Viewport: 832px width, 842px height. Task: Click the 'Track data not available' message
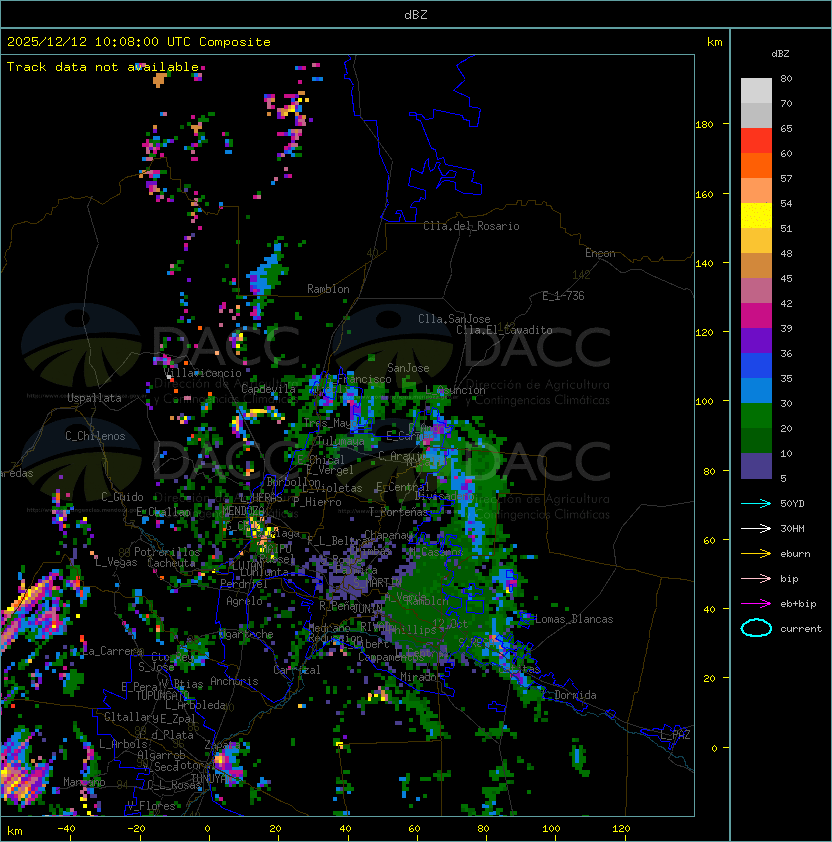pyautogui.click(x=103, y=67)
